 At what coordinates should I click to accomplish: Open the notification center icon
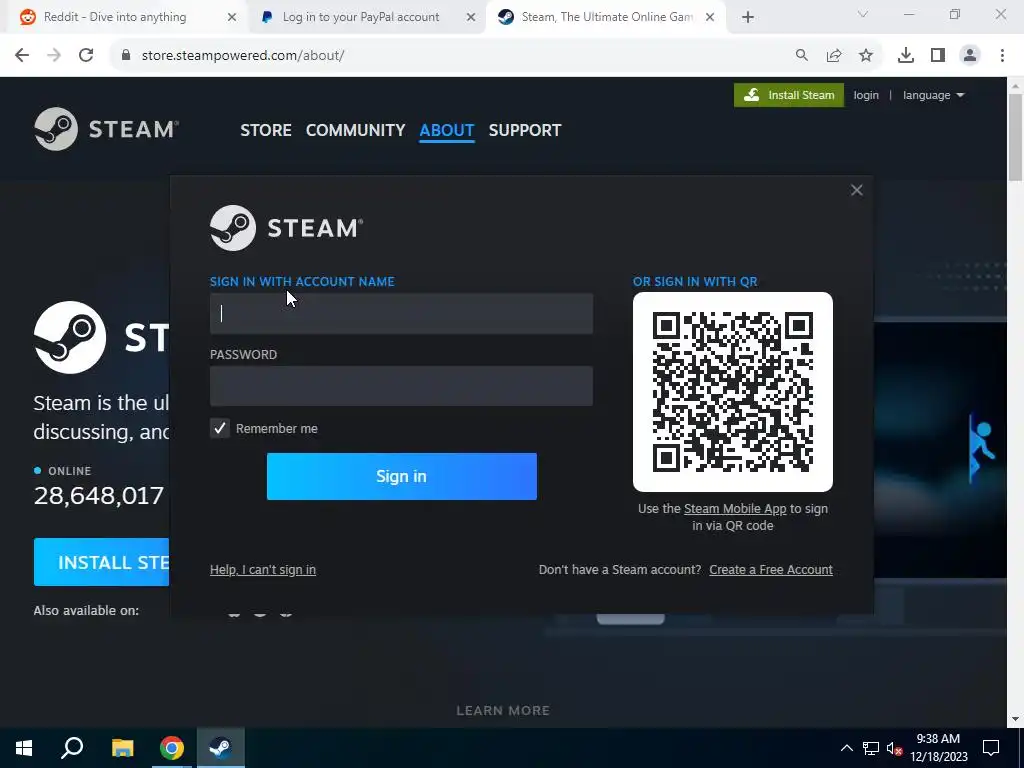[991, 748]
